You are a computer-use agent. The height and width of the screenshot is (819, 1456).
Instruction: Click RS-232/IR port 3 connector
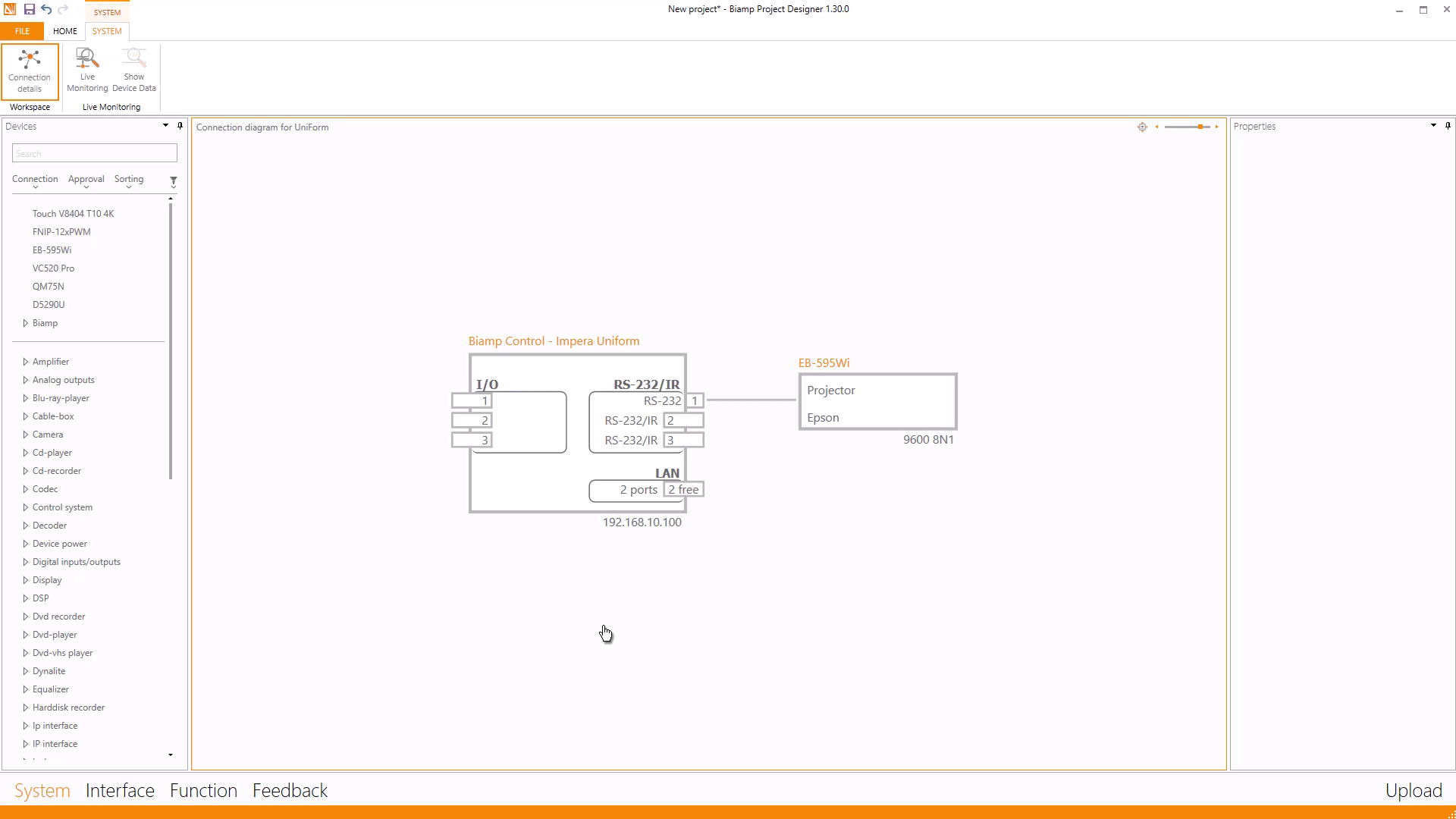tap(684, 440)
